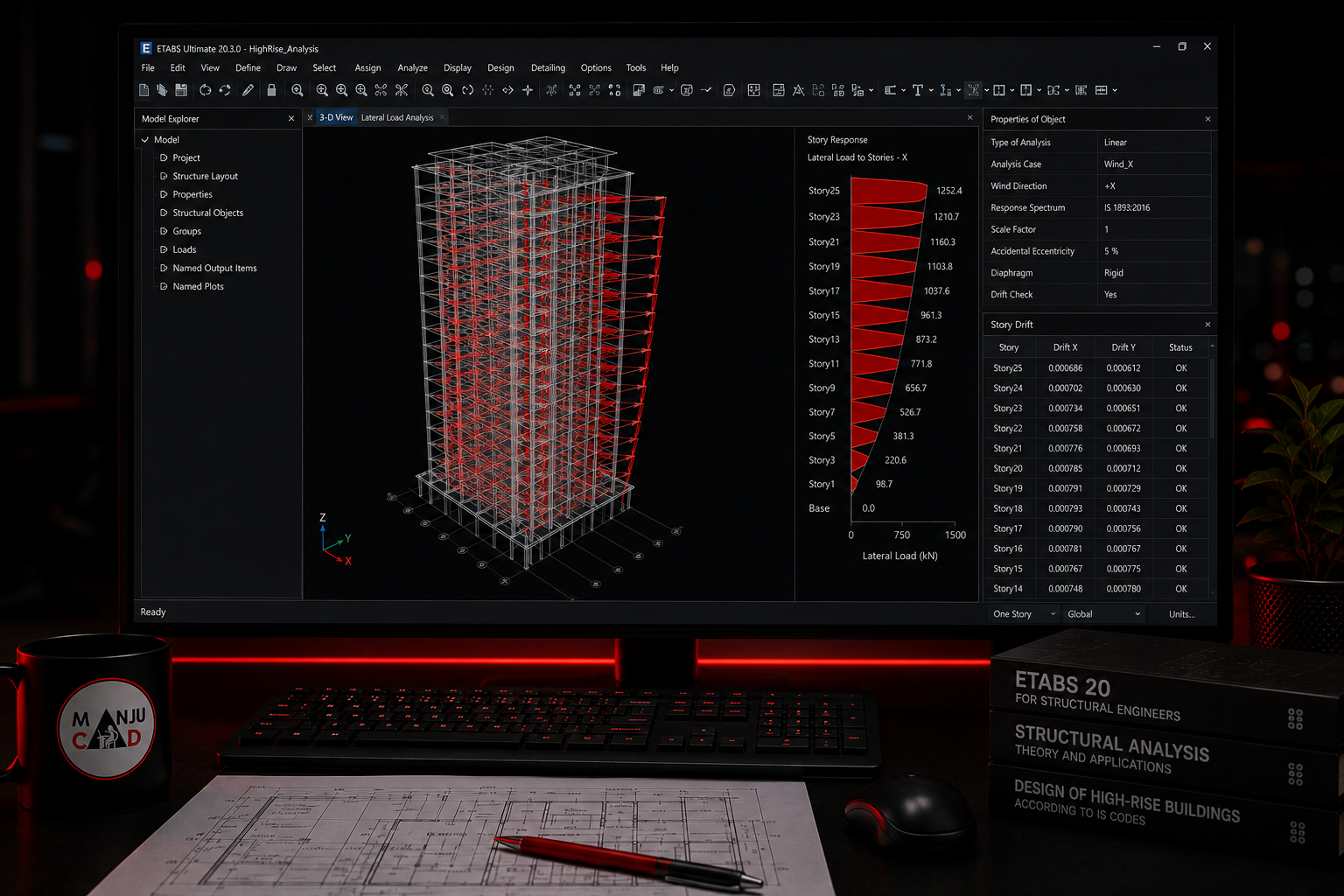Click the letter A shaped toolbar icon
Image resolution: width=1344 pixels, height=896 pixels.
[x=798, y=90]
